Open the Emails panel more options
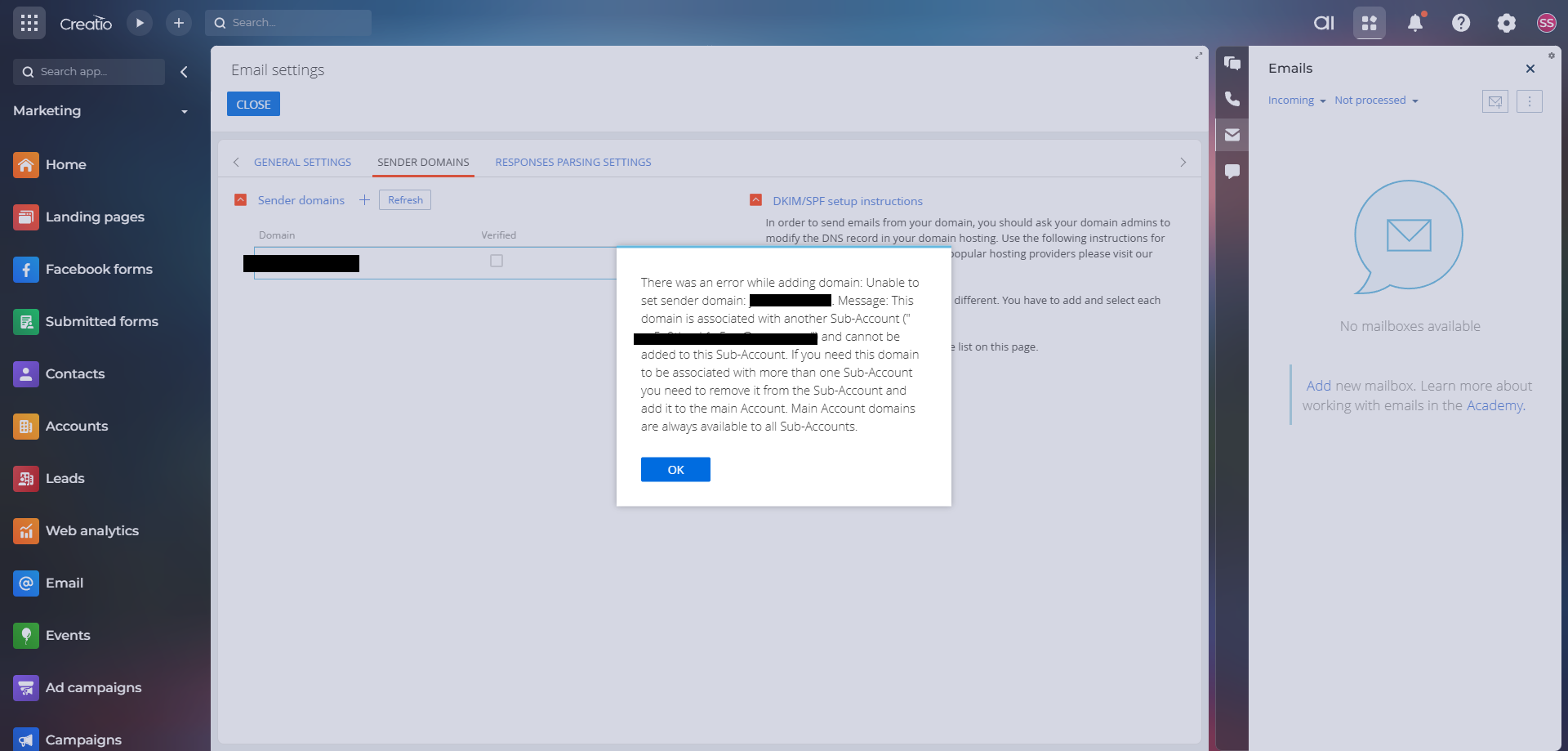 click(x=1530, y=101)
